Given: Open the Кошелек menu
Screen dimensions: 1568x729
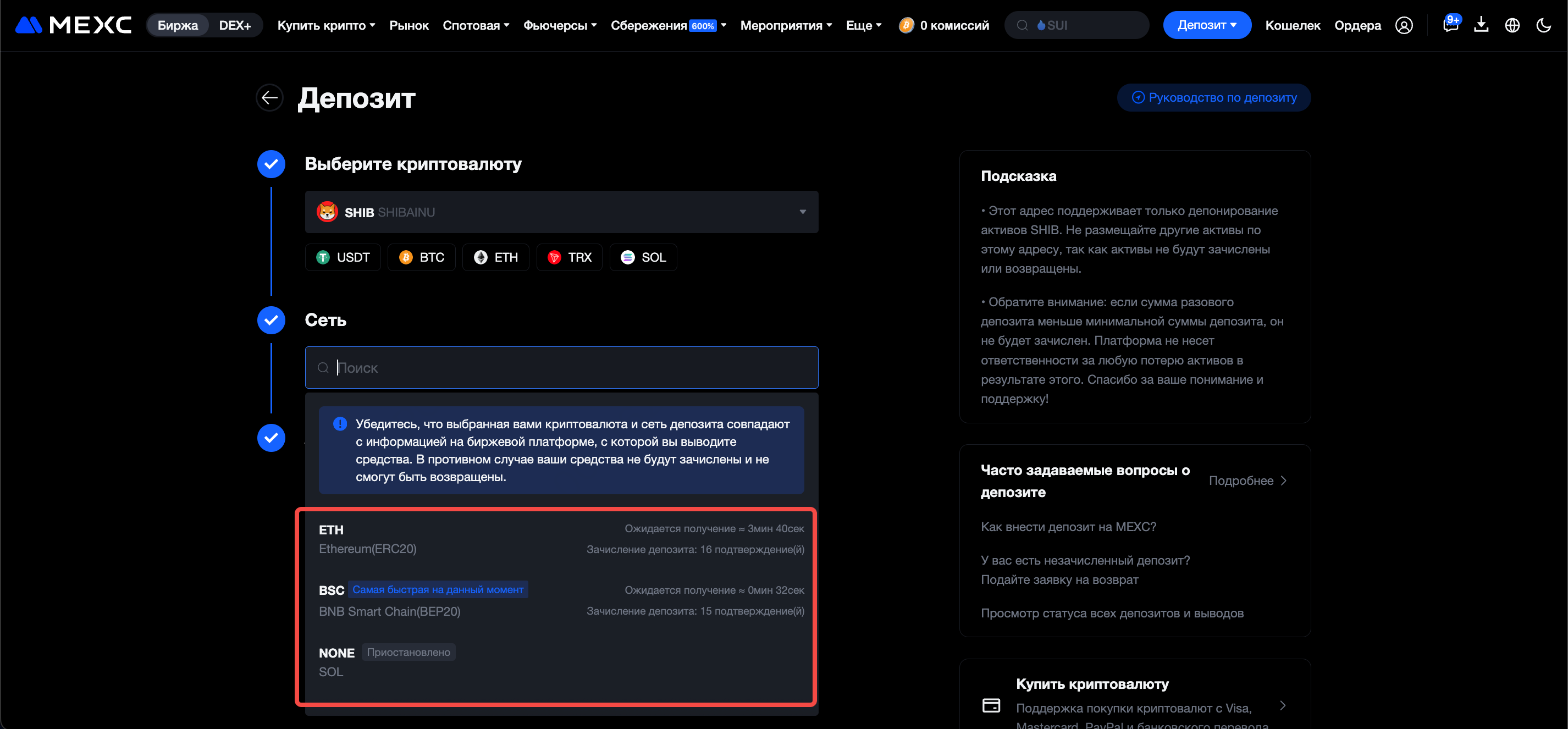Looking at the screenshot, I should (1293, 25).
